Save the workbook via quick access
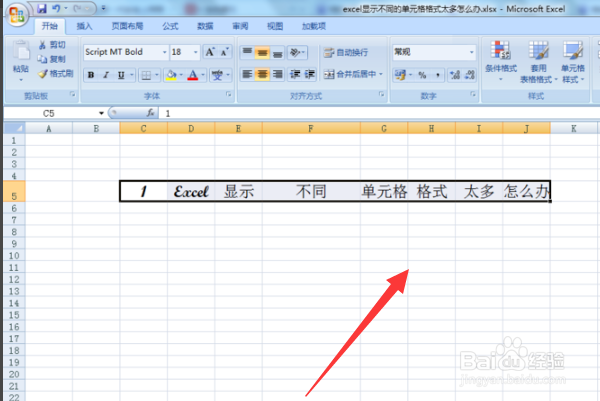The height and width of the screenshot is (401, 600). pyautogui.click(x=42, y=8)
